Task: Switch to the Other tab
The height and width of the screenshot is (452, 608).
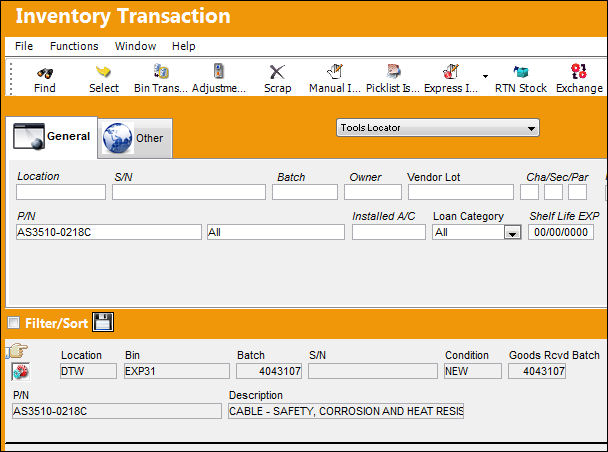Action: 135,138
